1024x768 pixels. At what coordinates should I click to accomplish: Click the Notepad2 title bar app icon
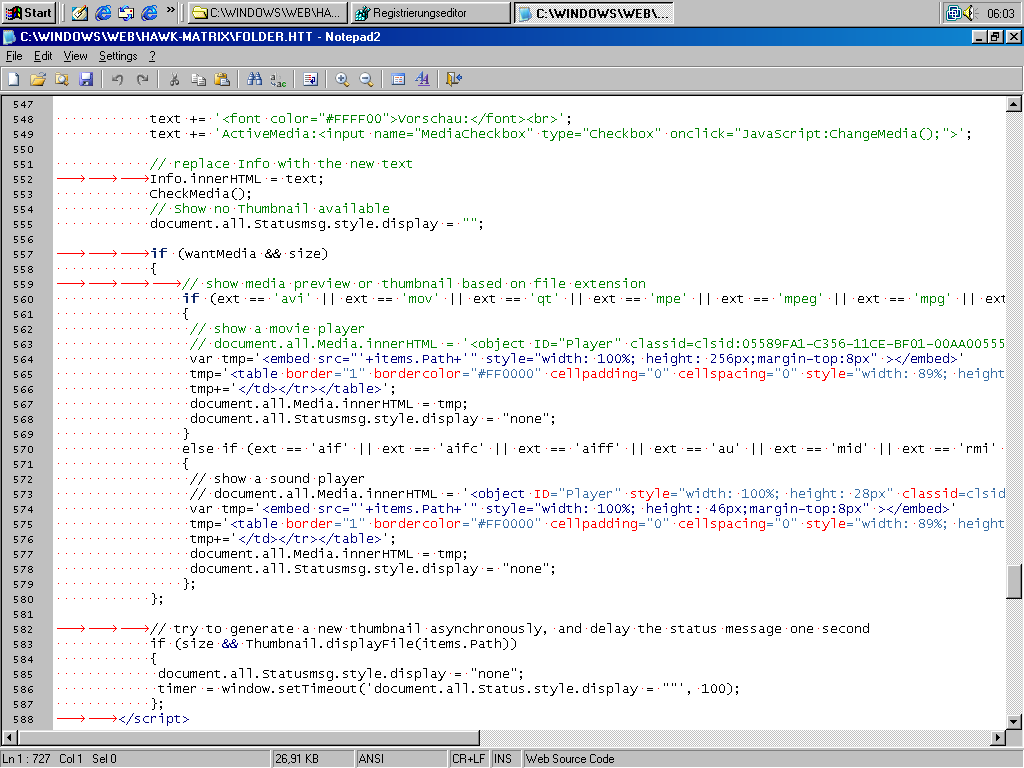pos(9,37)
